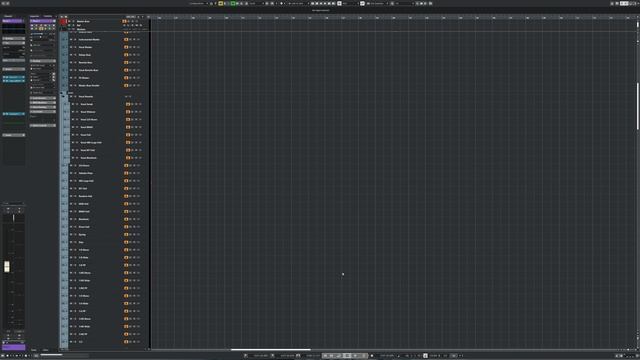Click the Play button in the transport
Image resolution: width=640 pixels, height=360 pixels.
point(355,356)
